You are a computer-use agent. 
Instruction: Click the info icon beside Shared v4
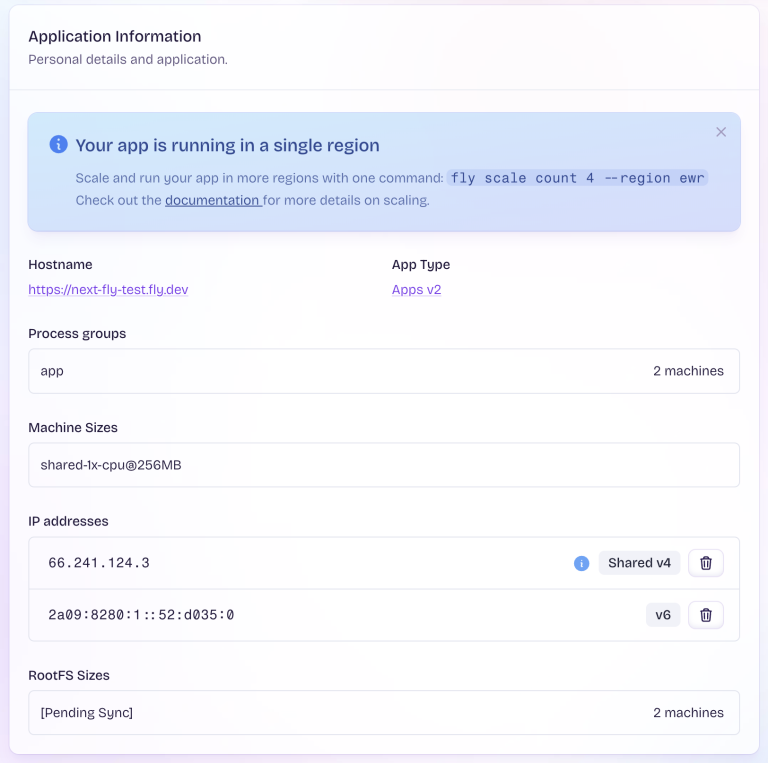581,563
